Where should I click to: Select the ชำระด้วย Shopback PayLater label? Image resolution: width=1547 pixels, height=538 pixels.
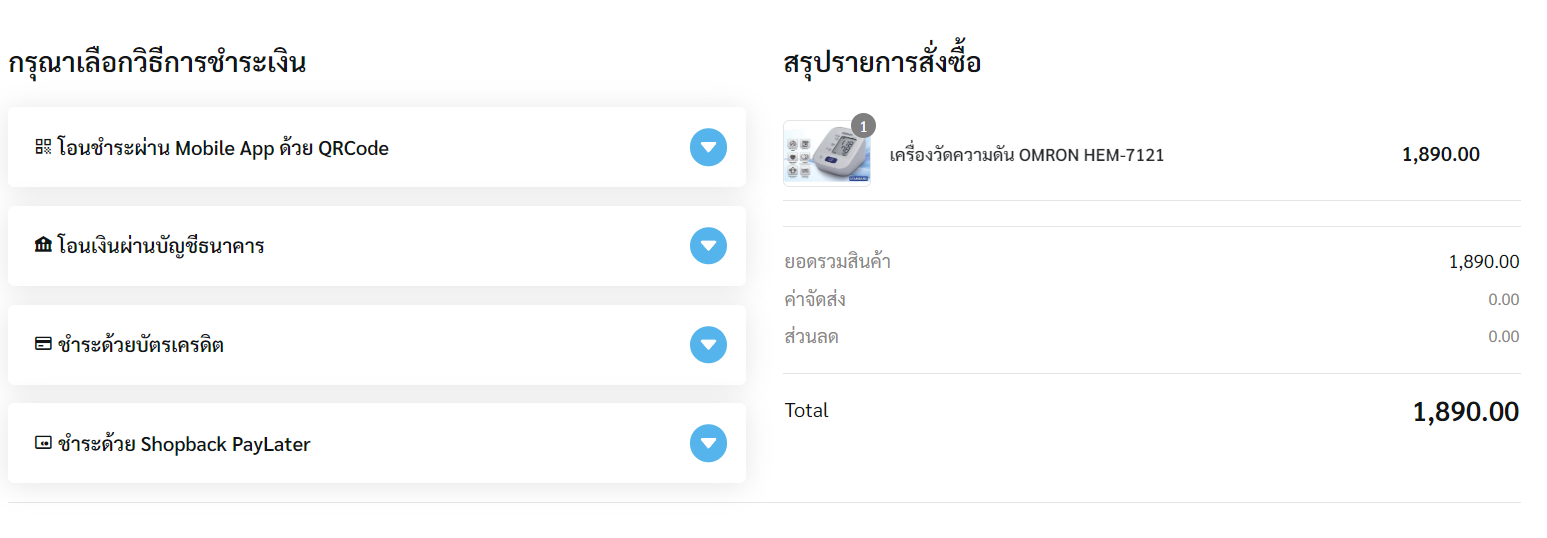(x=184, y=444)
